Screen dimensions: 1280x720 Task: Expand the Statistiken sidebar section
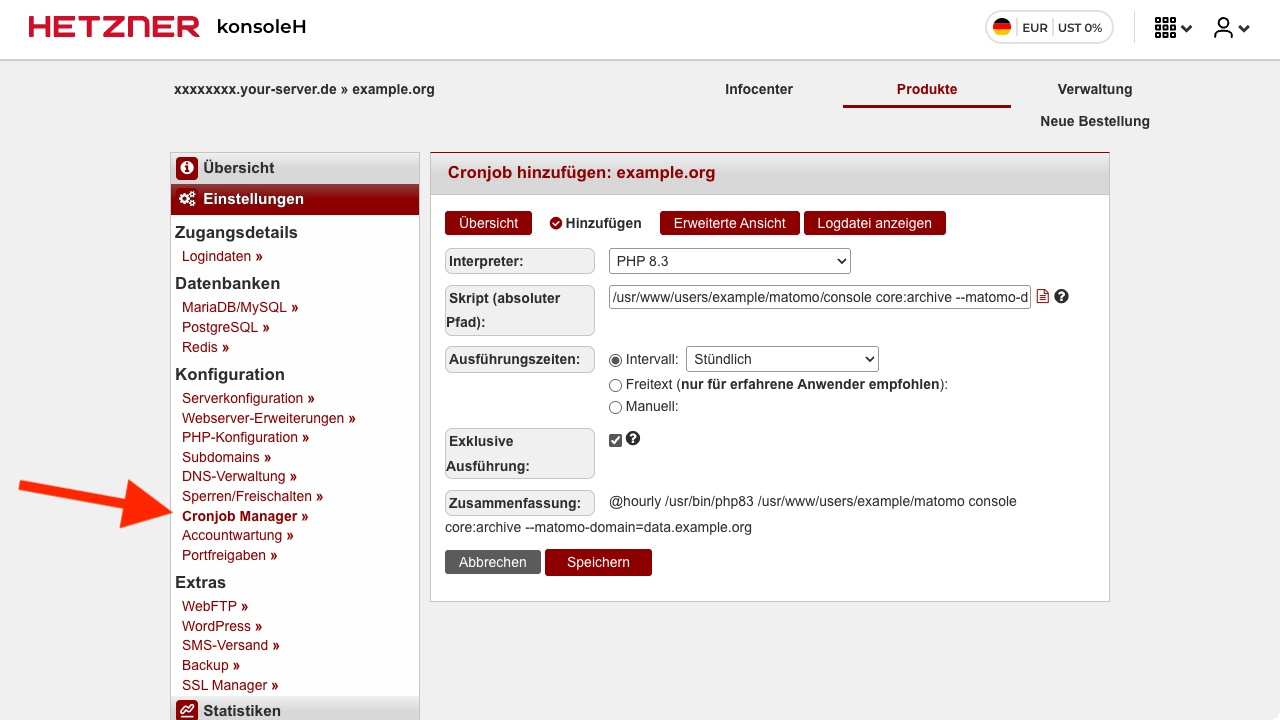pyautogui.click(x=295, y=709)
